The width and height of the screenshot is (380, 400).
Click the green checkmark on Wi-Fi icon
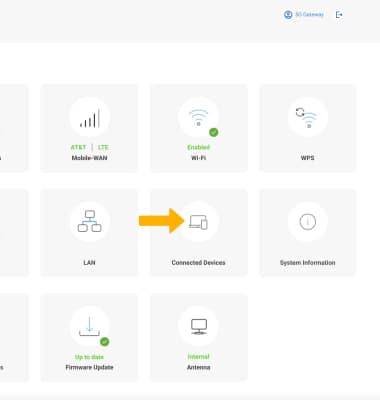[214, 132]
